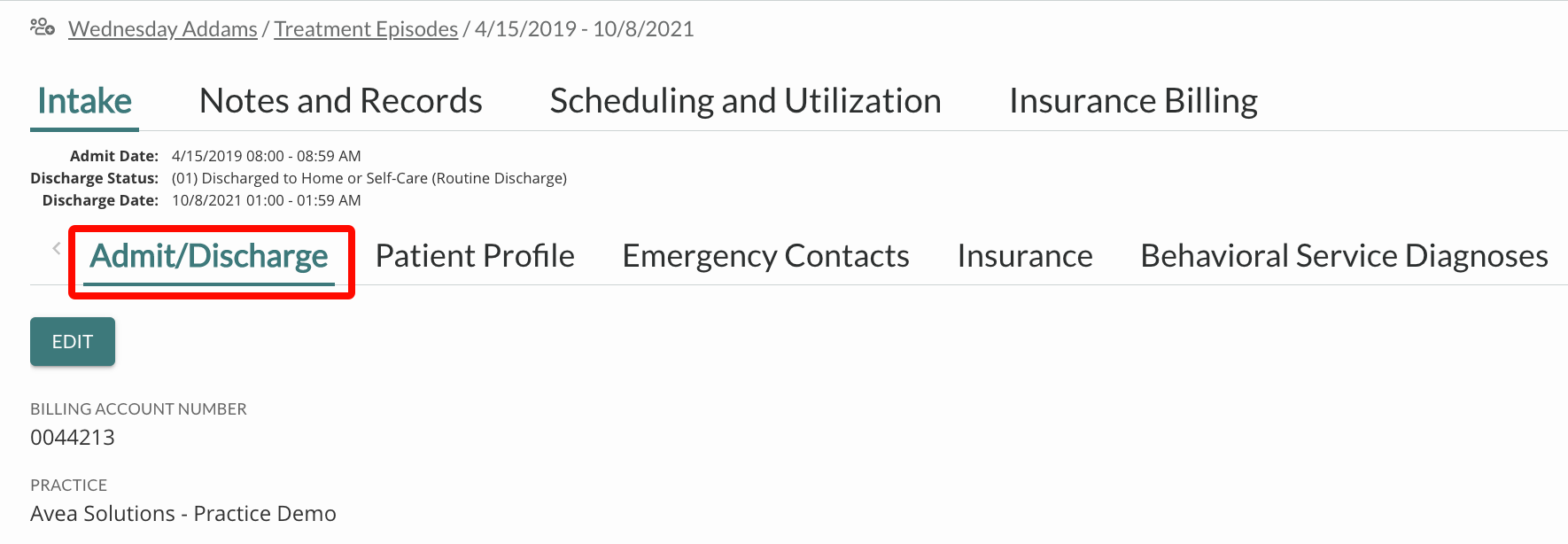1568x544 pixels.
Task: Click the patient group icon in breadcrumb
Action: coord(43,27)
